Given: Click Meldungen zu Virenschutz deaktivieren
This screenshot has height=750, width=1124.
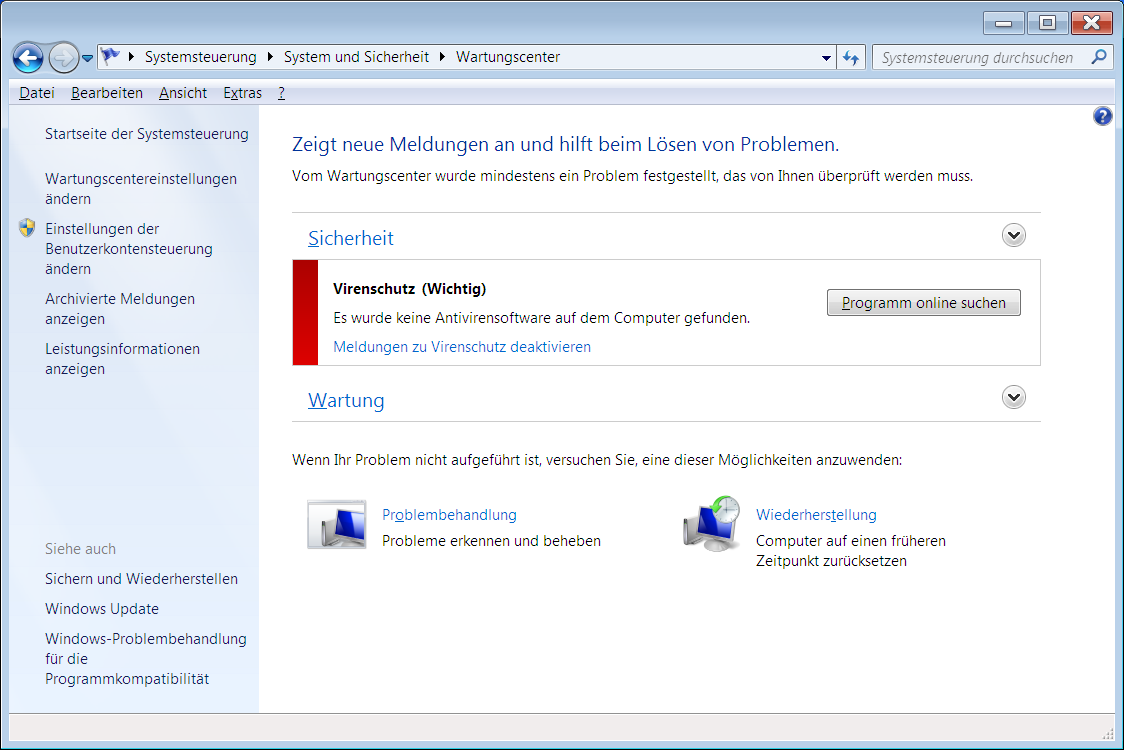Looking at the screenshot, I should [462, 347].
